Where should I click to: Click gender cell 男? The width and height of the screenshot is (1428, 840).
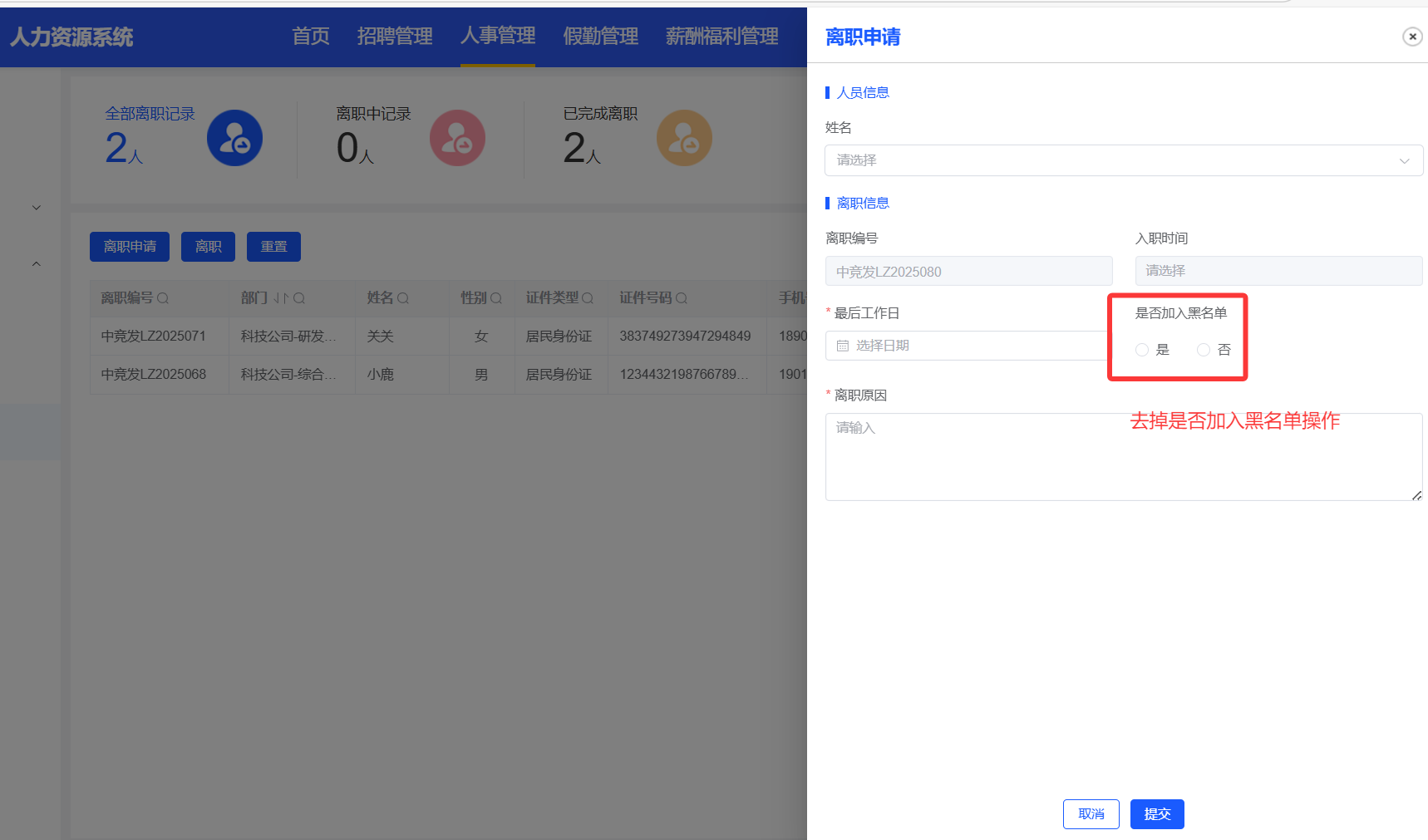(x=481, y=375)
